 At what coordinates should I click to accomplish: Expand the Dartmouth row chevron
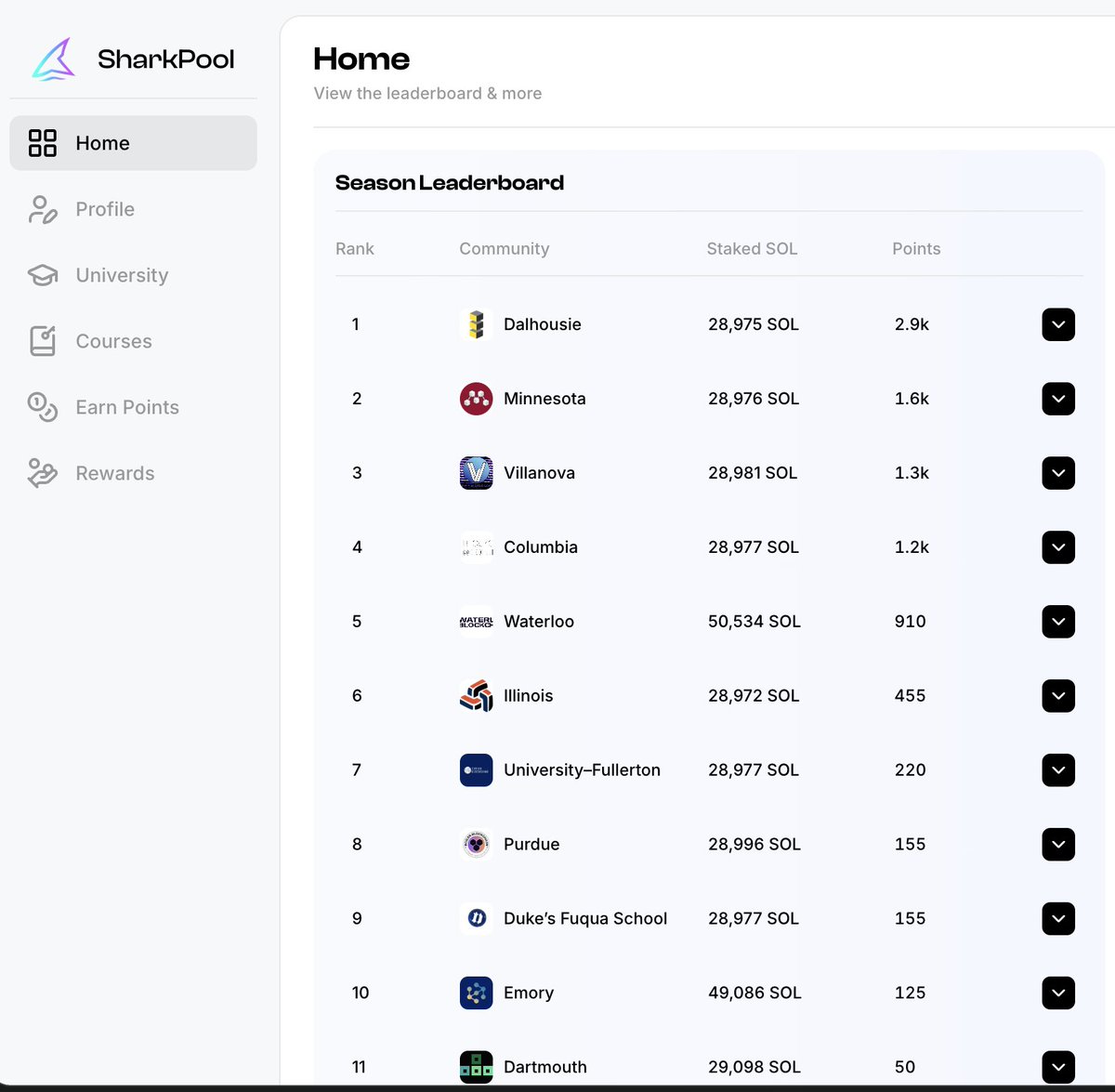click(x=1058, y=1067)
